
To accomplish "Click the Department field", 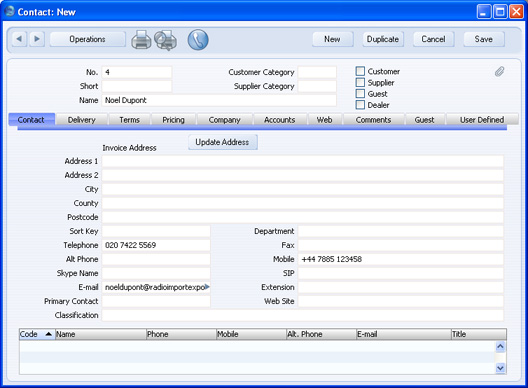I will [x=401, y=231].
